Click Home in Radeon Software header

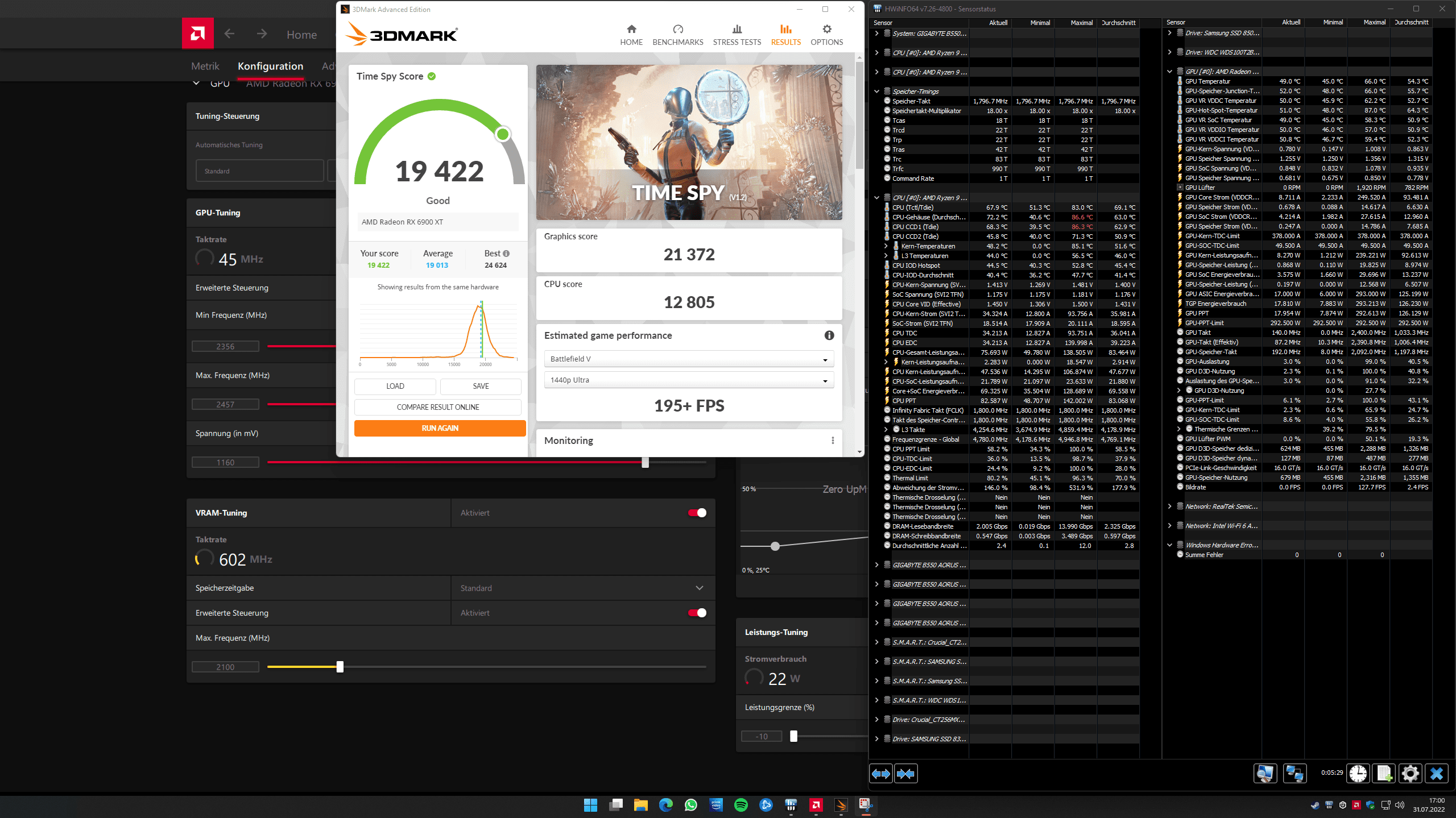pyautogui.click(x=301, y=34)
